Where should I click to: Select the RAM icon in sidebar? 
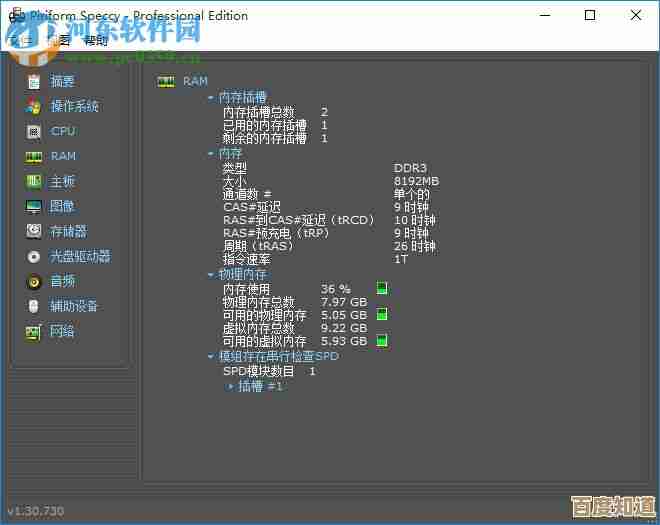click(33, 157)
